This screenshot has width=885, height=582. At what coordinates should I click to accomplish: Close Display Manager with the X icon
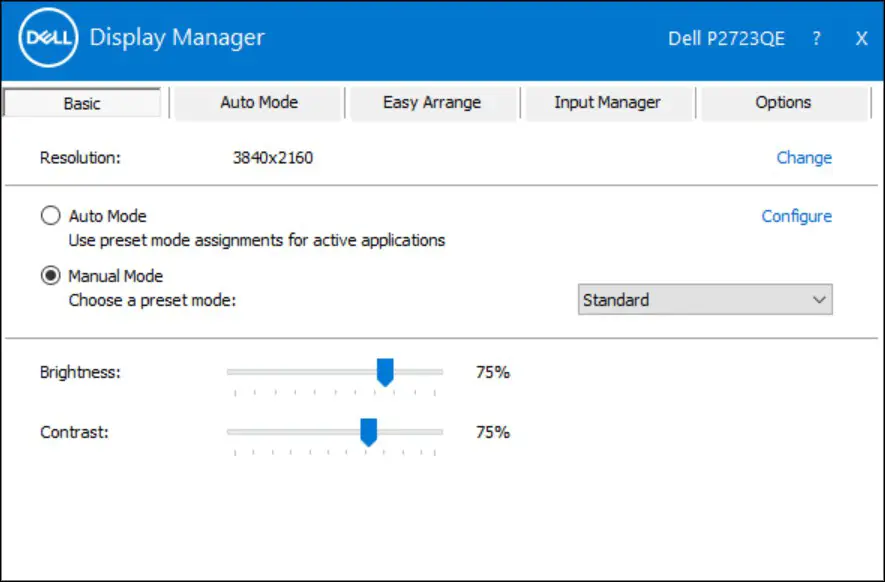861,39
